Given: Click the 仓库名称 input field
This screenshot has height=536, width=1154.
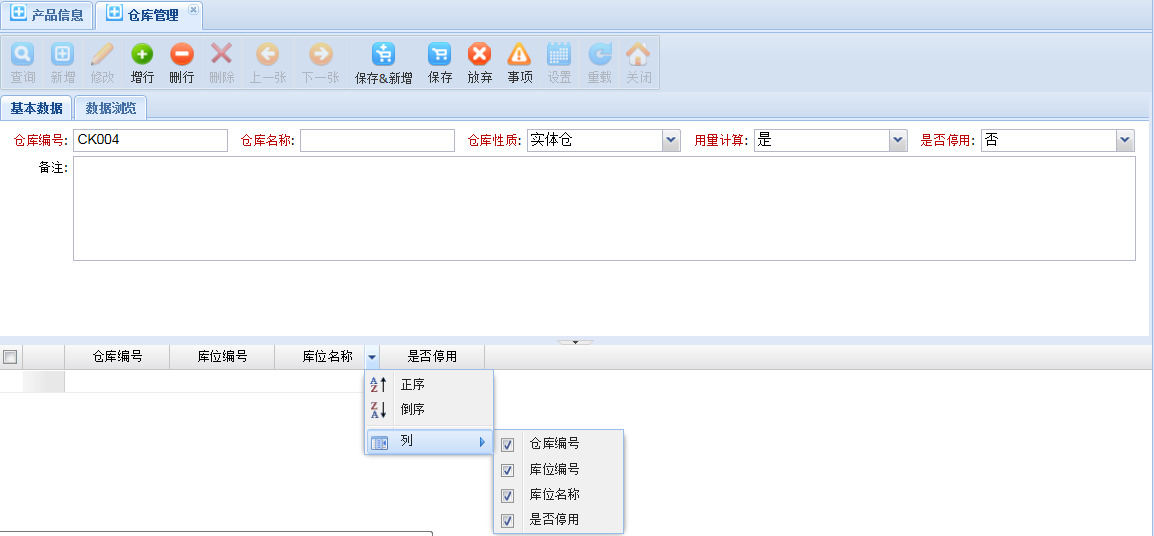Looking at the screenshot, I should pyautogui.click(x=377, y=141).
